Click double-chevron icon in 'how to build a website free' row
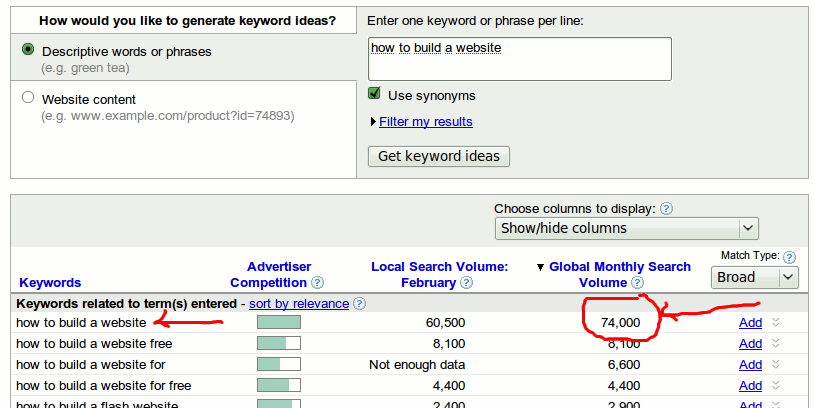814x408 pixels. tap(775, 343)
